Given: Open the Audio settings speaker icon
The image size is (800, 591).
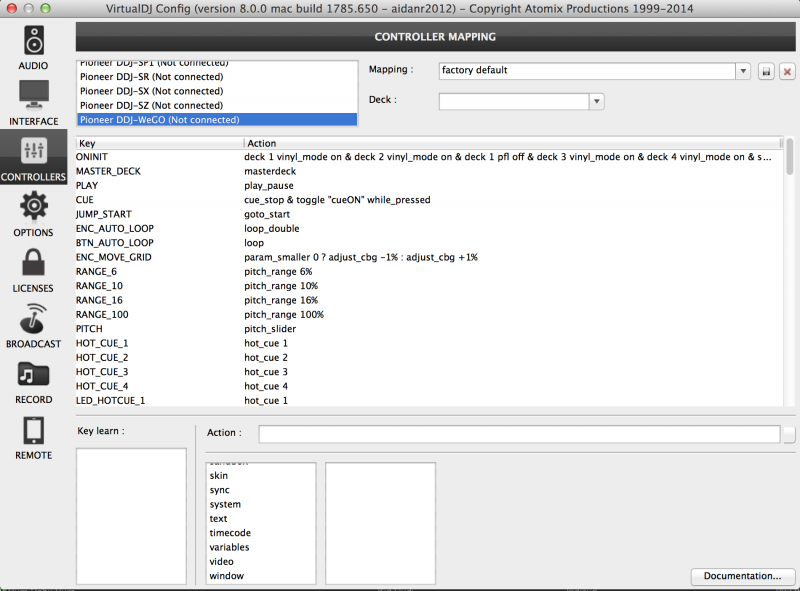Looking at the screenshot, I should 34,41.
